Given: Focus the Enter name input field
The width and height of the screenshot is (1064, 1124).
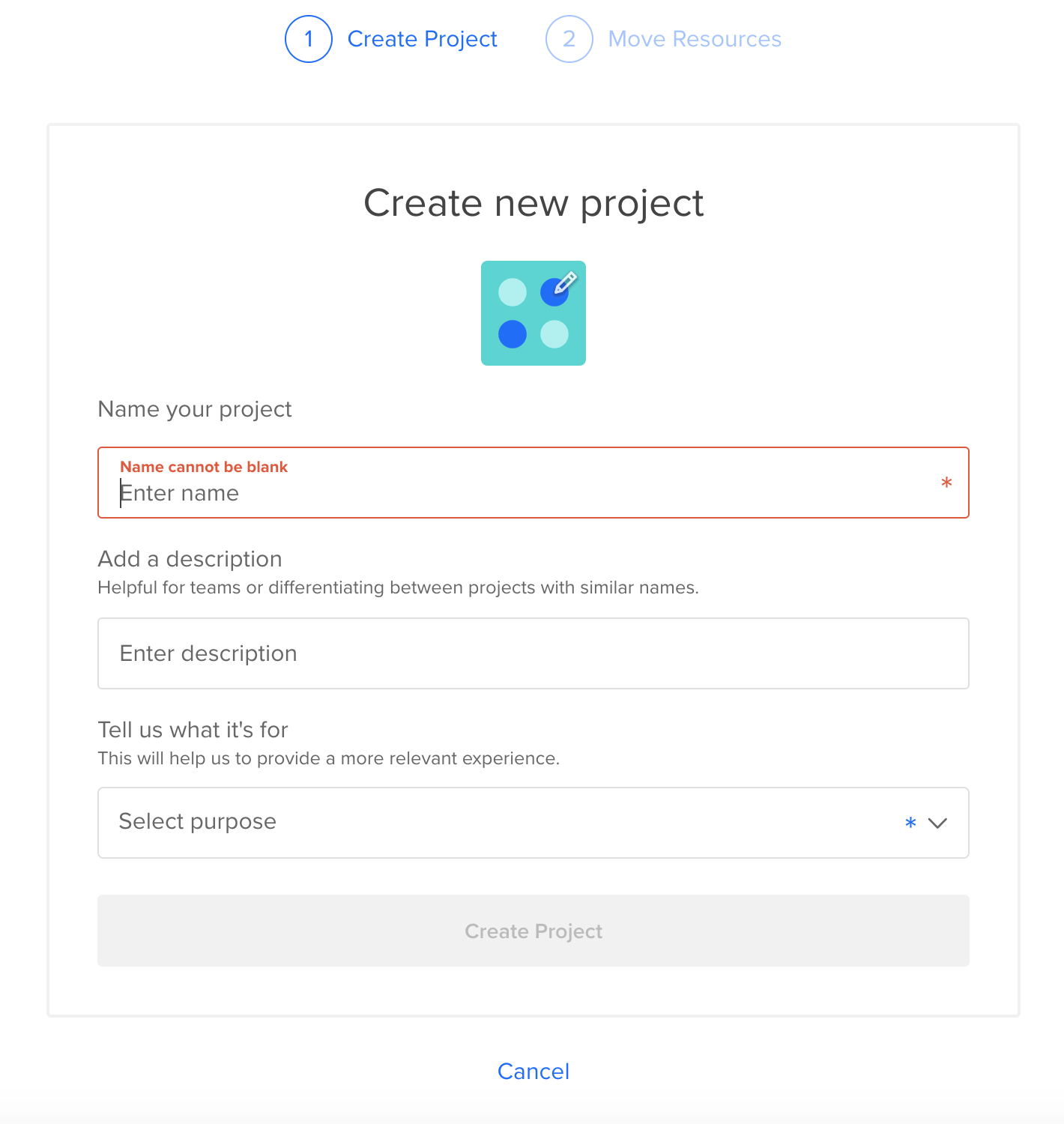Looking at the screenshot, I should pyautogui.click(x=533, y=483).
